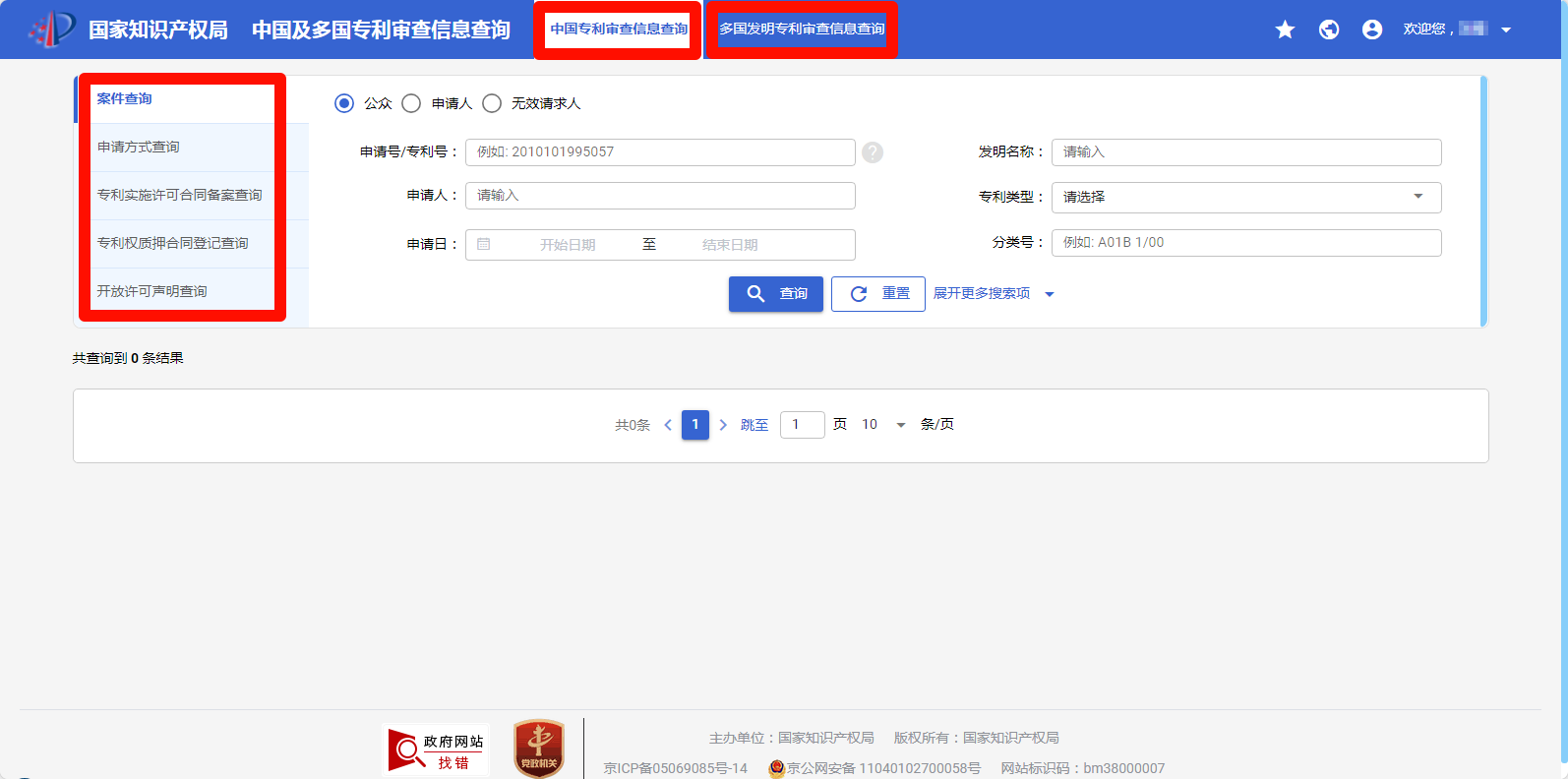Focus the 申请人 input field

[660, 196]
